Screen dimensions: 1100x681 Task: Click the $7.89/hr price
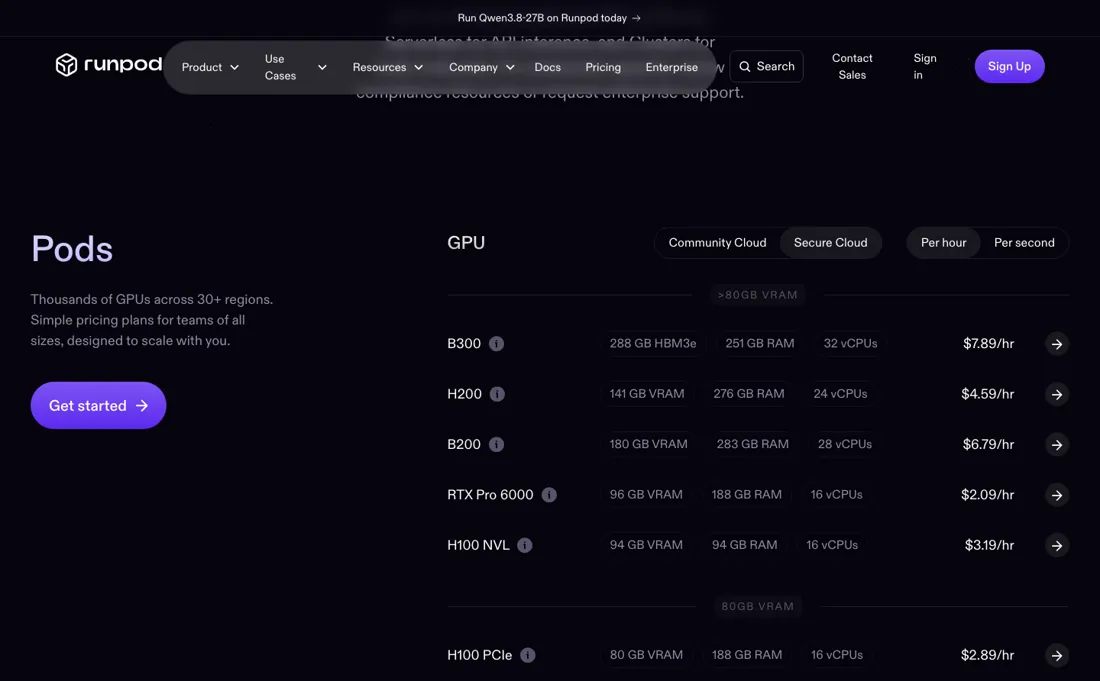988,344
